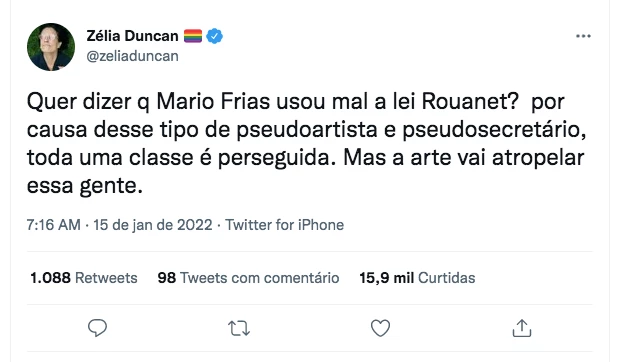Click the blue verified badge
The image size is (628, 362).
pos(215,36)
